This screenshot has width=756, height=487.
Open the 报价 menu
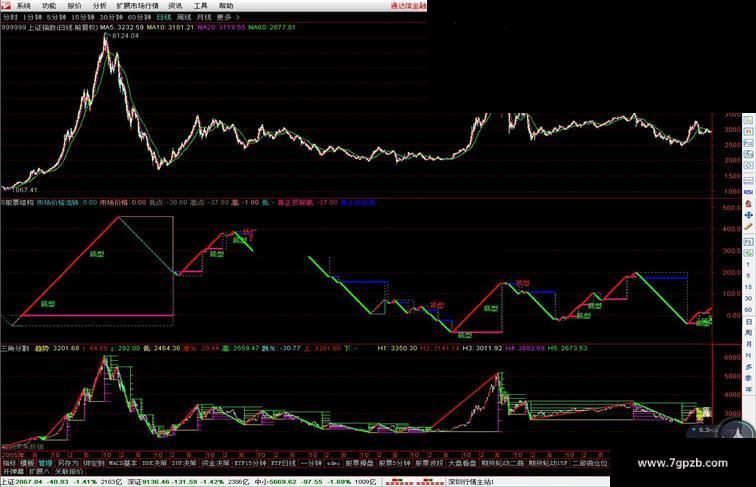pyautogui.click(x=74, y=6)
